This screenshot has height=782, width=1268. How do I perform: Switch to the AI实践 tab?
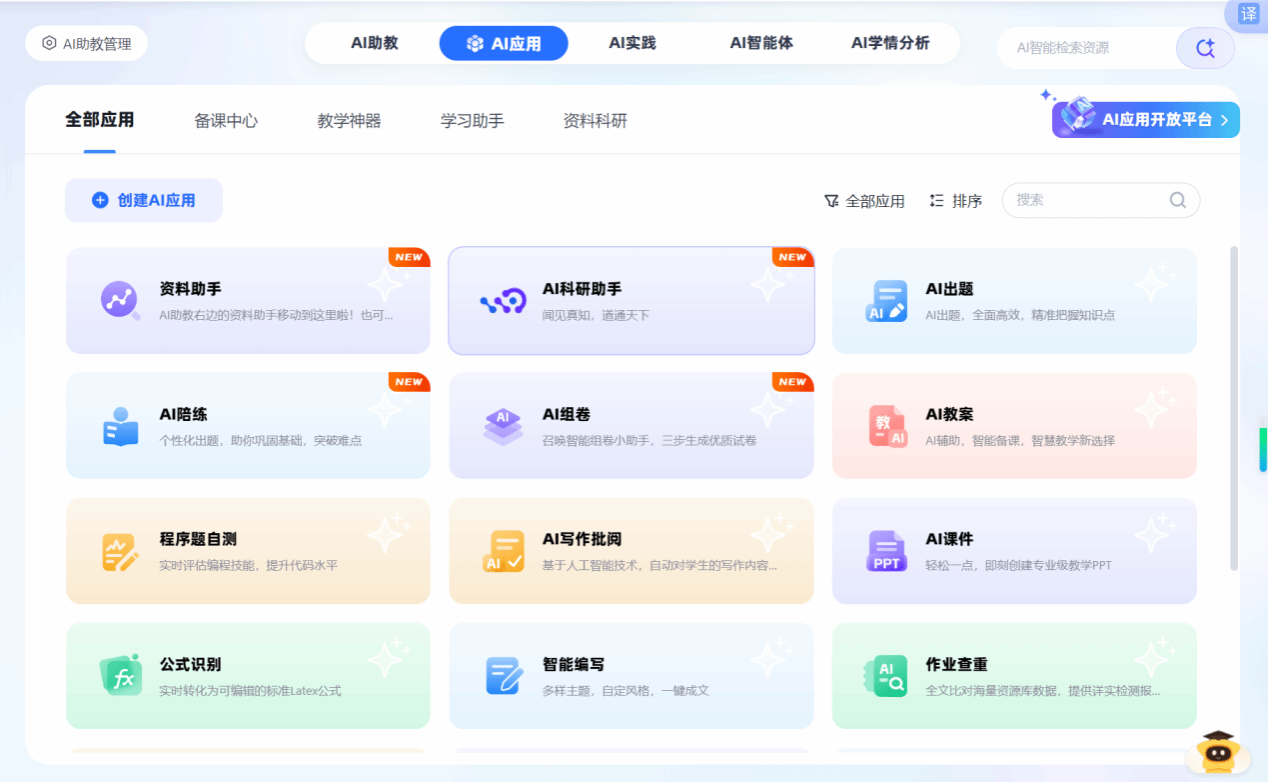tap(632, 43)
